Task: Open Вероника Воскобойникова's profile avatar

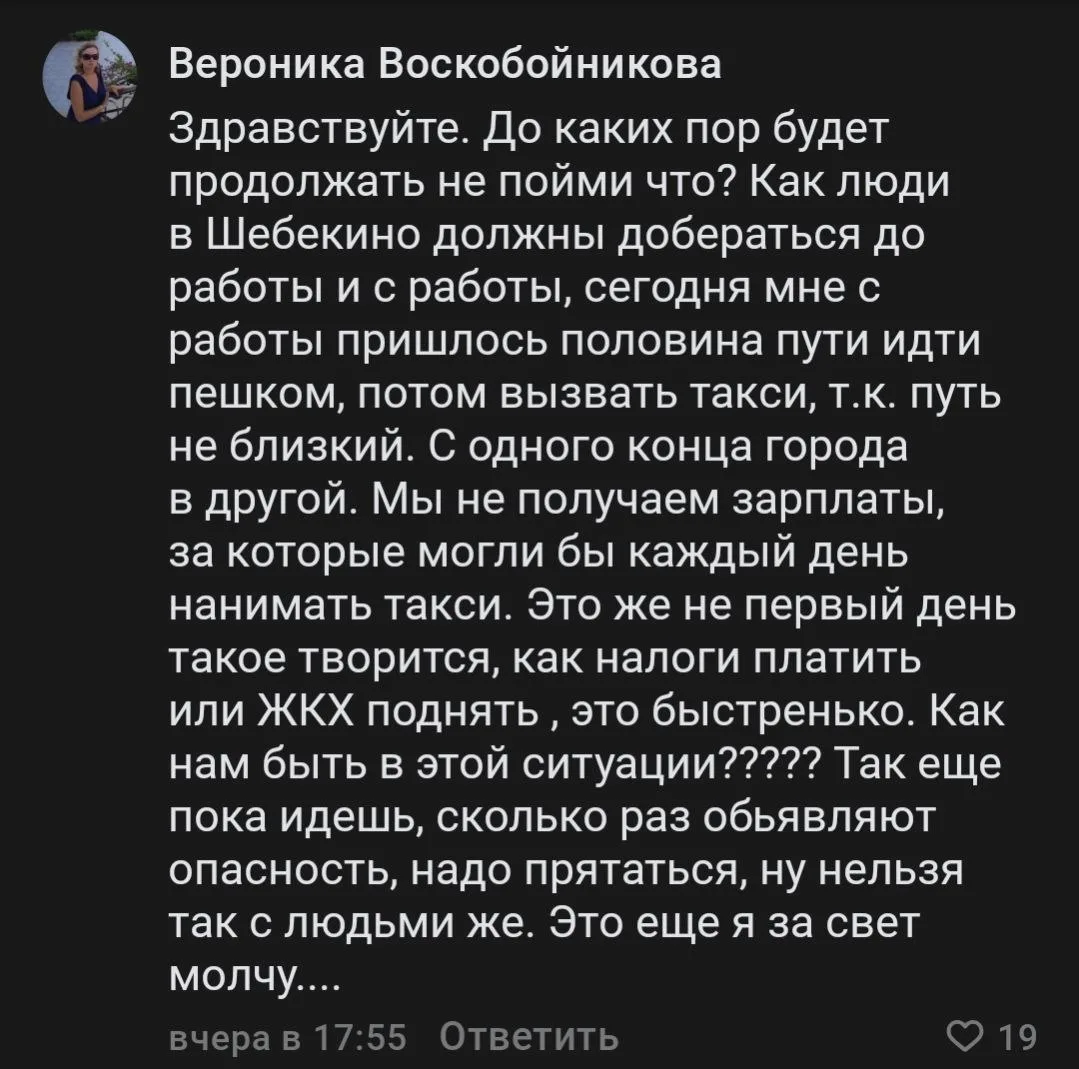Action: click(89, 76)
